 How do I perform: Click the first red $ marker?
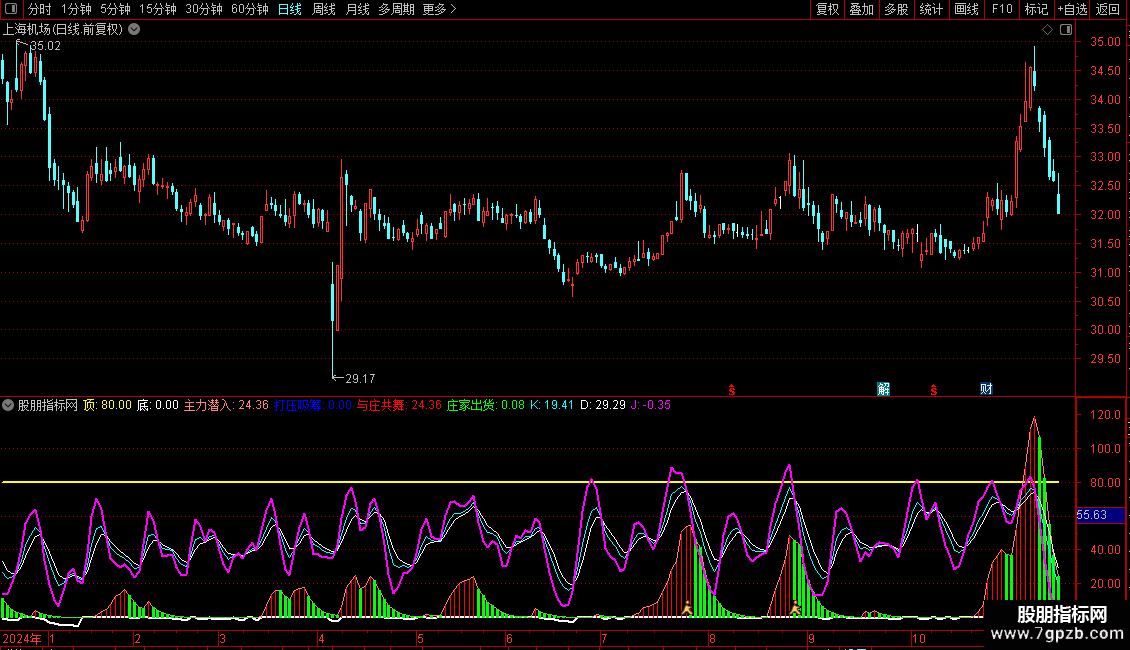(x=732, y=389)
